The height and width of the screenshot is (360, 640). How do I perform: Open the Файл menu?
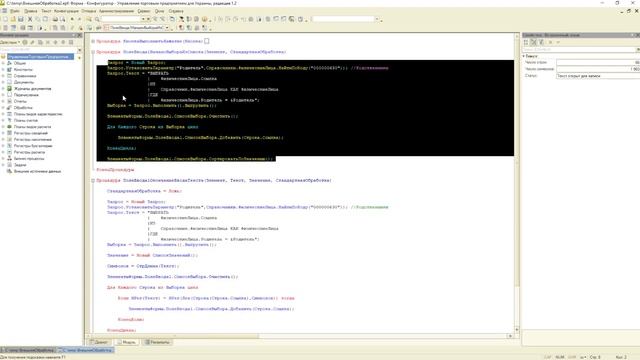pos(15,11)
